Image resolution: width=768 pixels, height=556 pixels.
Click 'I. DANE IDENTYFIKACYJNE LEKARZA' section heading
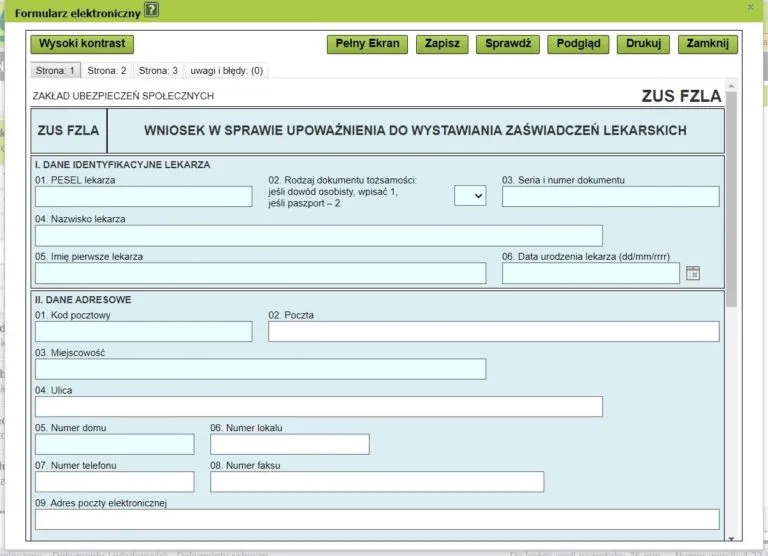pyautogui.click(x=122, y=165)
